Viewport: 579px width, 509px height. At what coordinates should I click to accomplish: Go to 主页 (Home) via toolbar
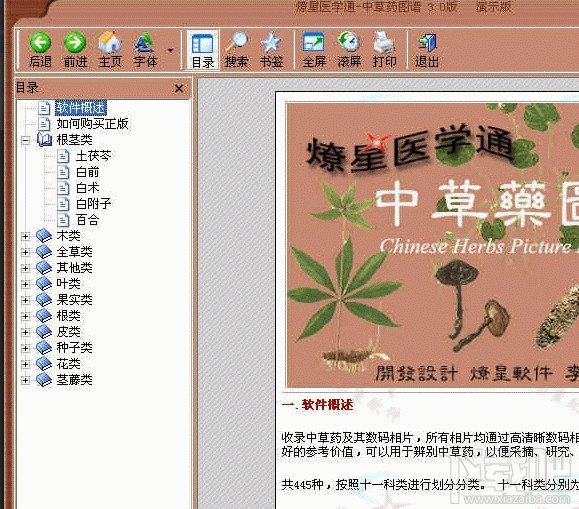point(110,49)
